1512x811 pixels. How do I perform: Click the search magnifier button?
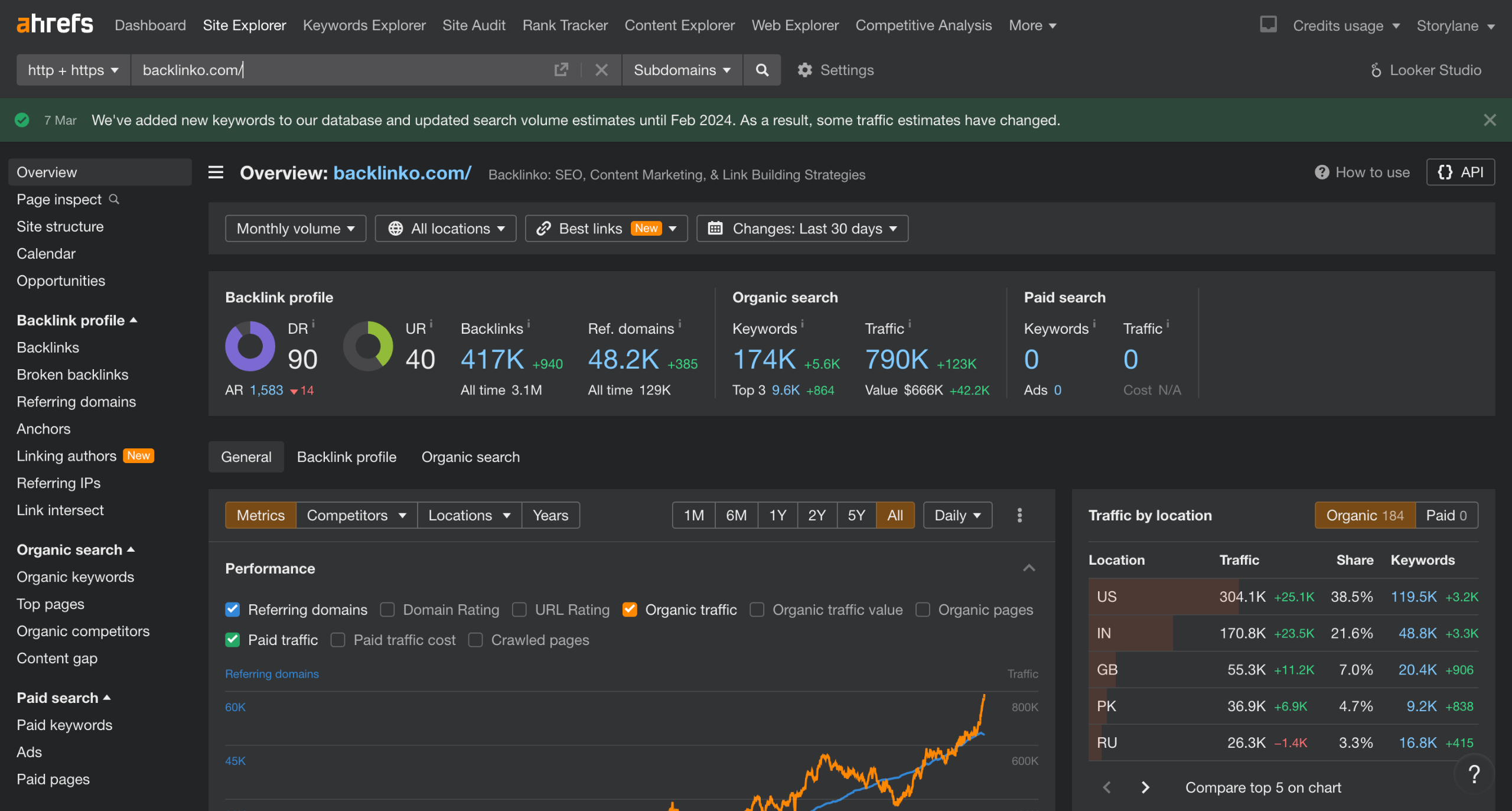click(762, 70)
